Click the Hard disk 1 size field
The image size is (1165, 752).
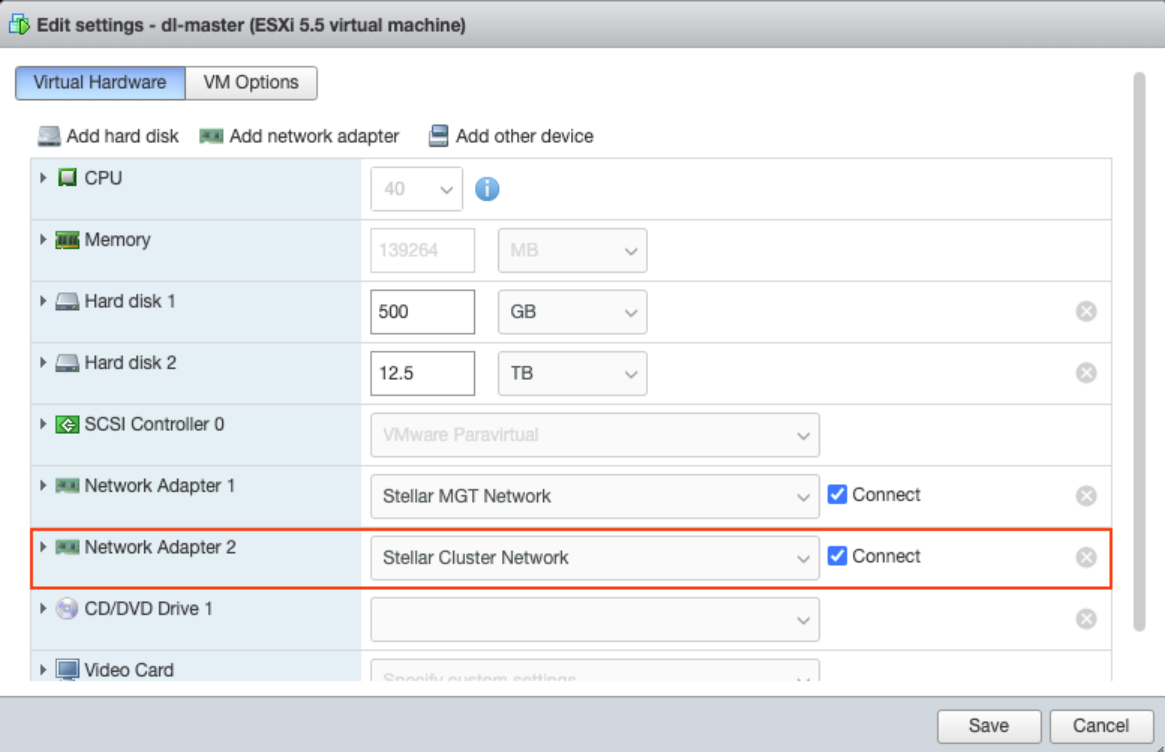point(421,312)
